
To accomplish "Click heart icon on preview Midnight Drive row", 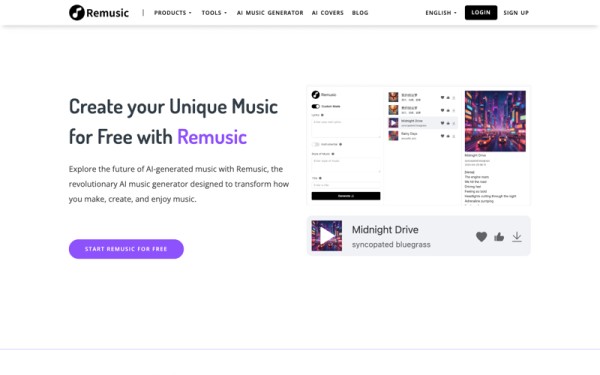I will tap(443, 123).
